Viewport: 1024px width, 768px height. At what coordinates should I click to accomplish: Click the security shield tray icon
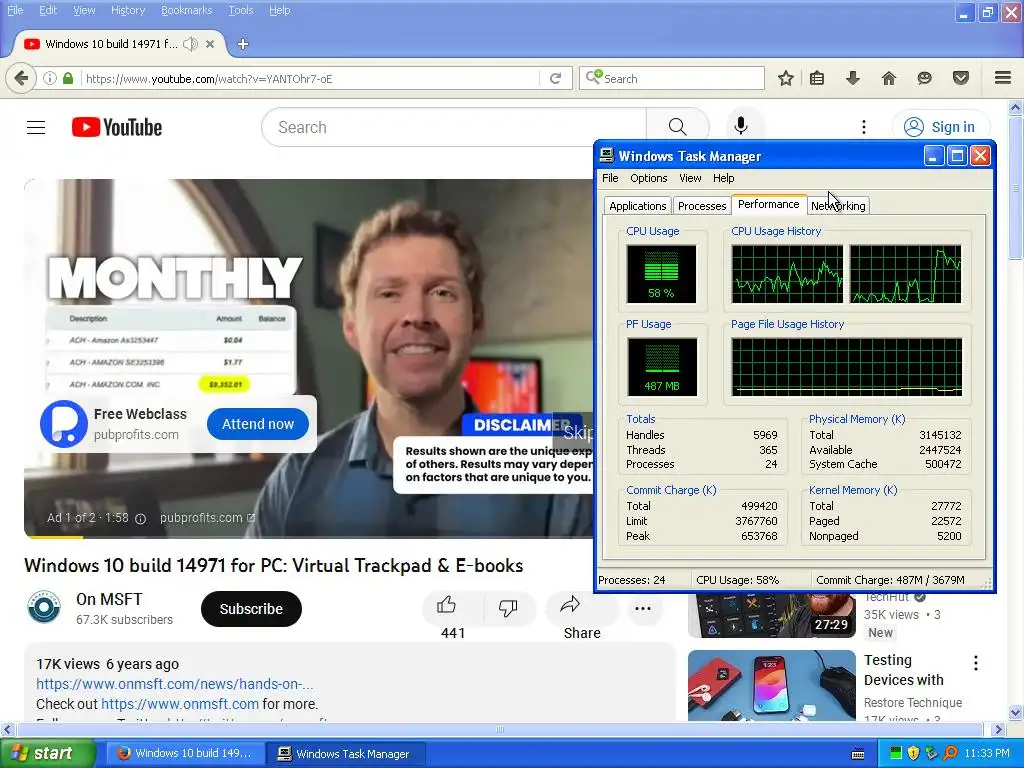coord(914,753)
